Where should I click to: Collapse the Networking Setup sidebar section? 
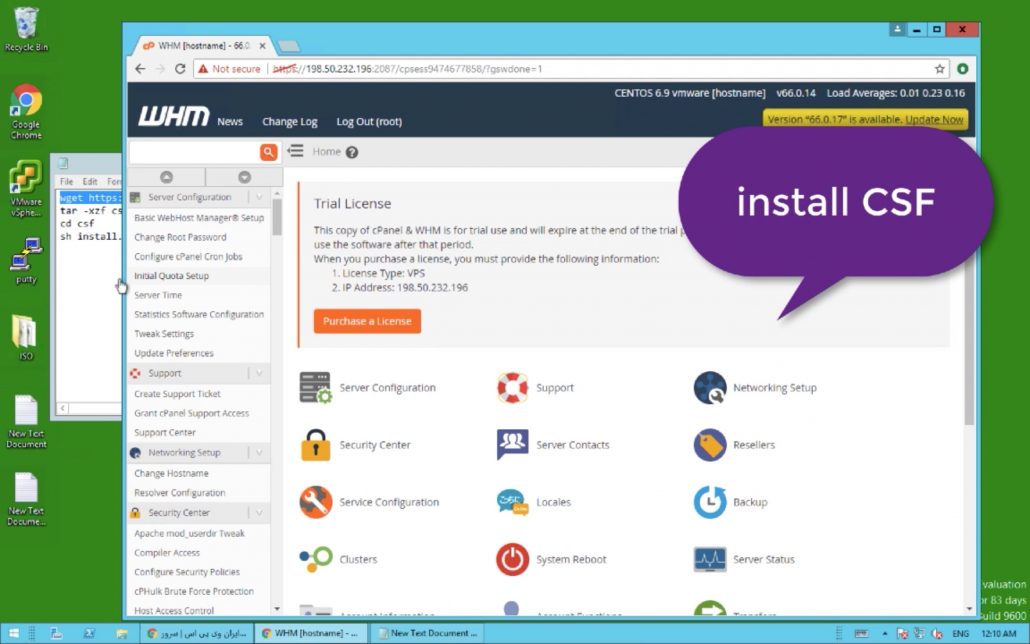pos(259,453)
